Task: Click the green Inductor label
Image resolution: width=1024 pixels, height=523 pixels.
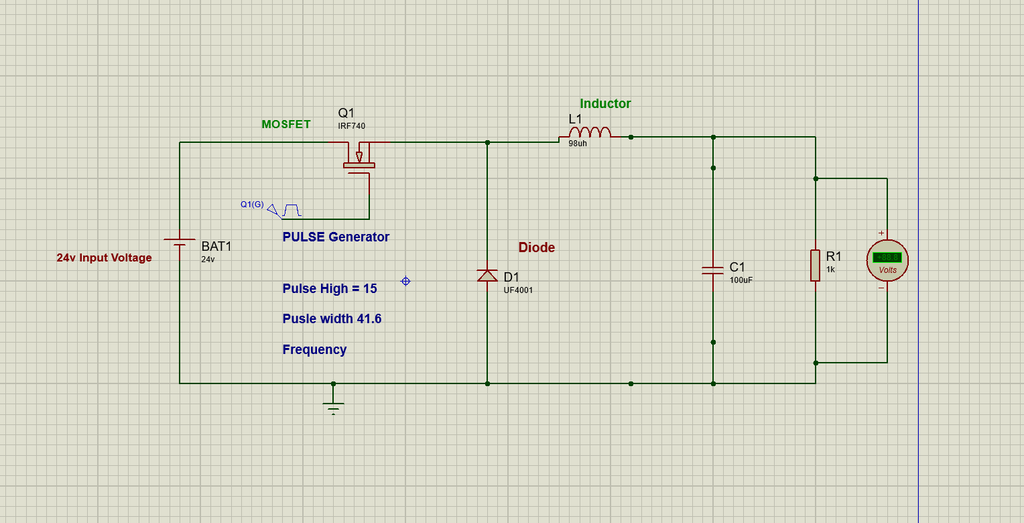Action: click(x=605, y=103)
